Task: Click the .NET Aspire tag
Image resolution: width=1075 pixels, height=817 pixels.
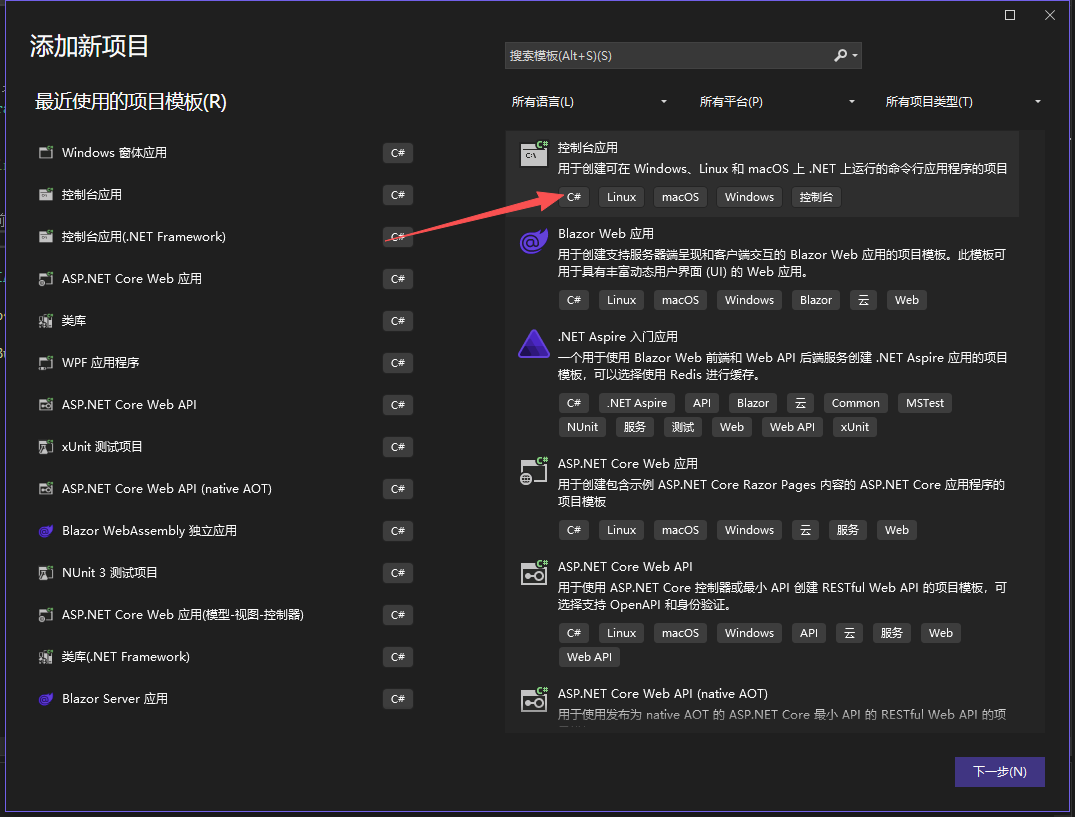Action: (x=637, y=403)
